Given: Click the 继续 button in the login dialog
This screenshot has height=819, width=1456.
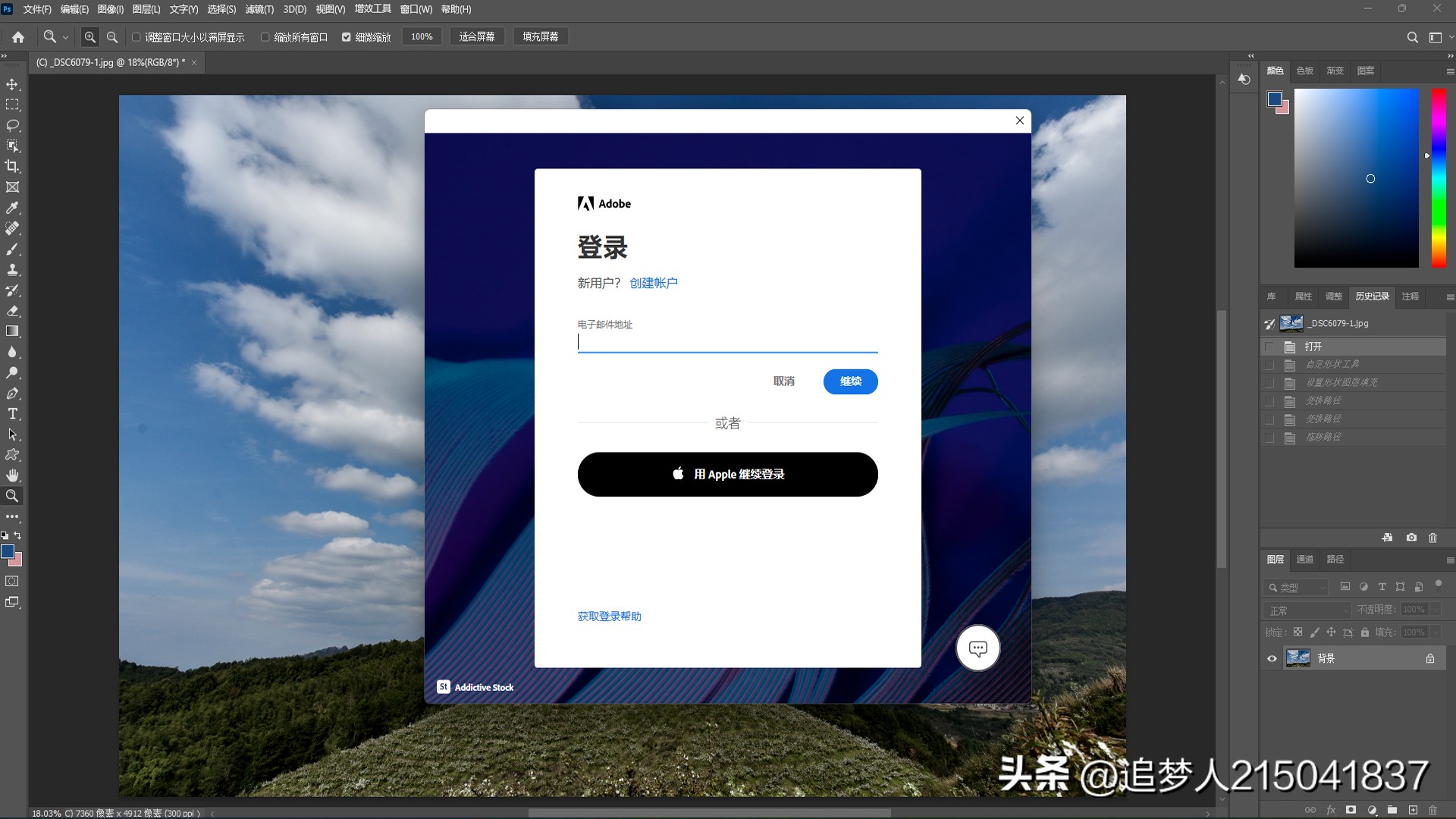Looking at the screenshot, I should coord(851,381).
